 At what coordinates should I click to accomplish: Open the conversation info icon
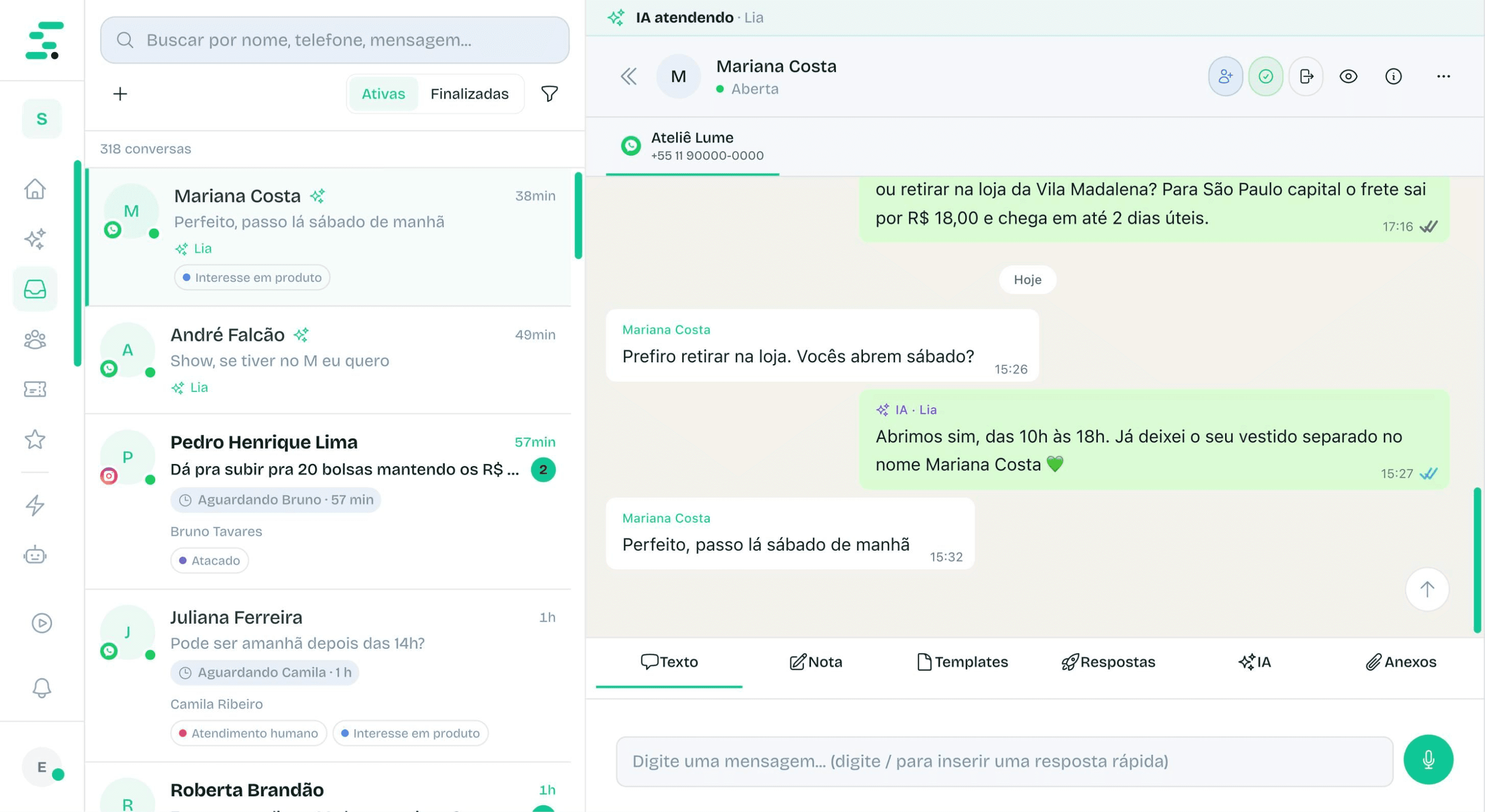[1394, 76]
